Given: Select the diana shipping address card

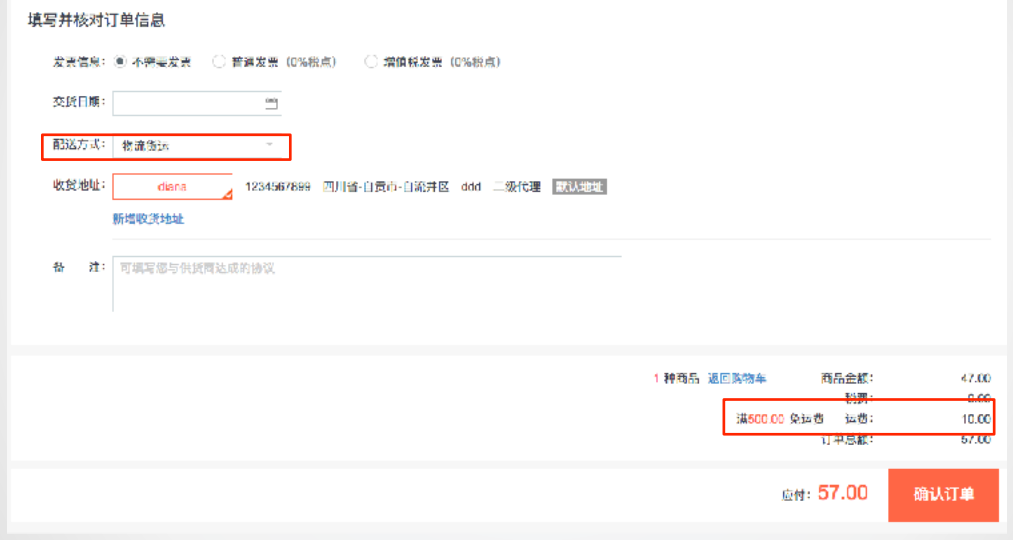Looking at the screenshot, I should tap(172, 187).
